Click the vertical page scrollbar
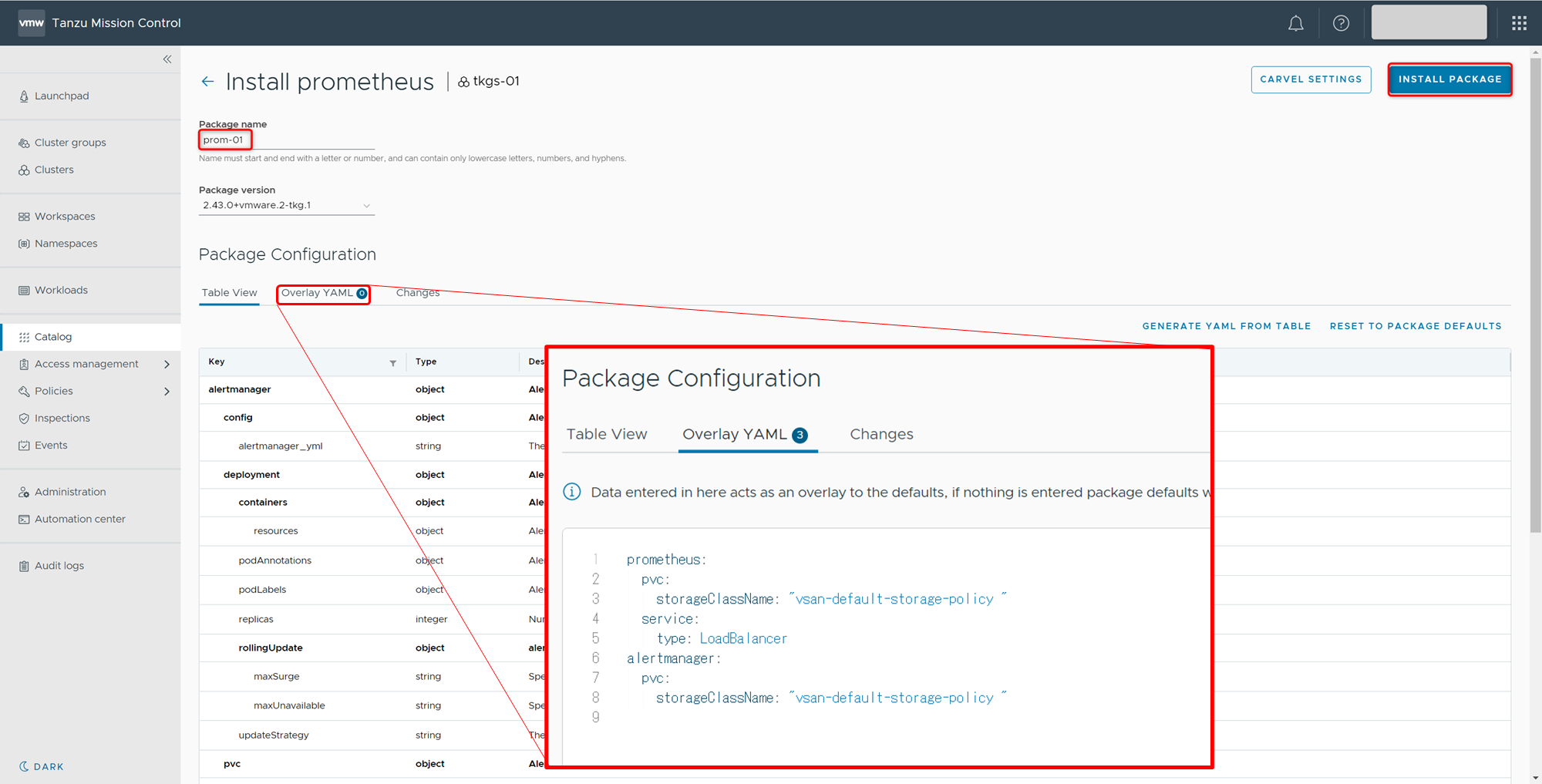The width and height of the screenshot is (1542, 784). click(x=1535, y=293)
